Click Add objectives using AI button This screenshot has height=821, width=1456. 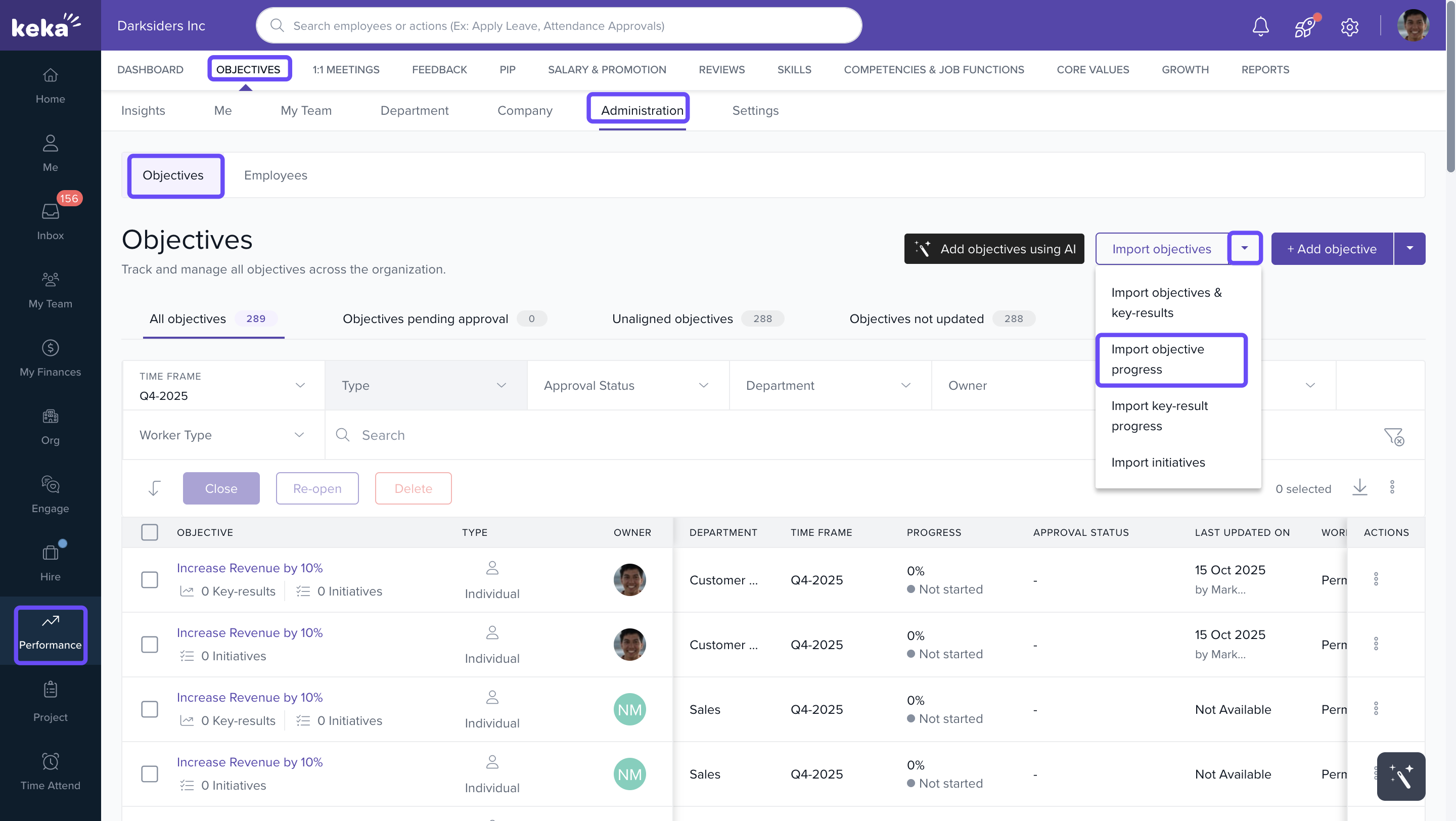993,249
